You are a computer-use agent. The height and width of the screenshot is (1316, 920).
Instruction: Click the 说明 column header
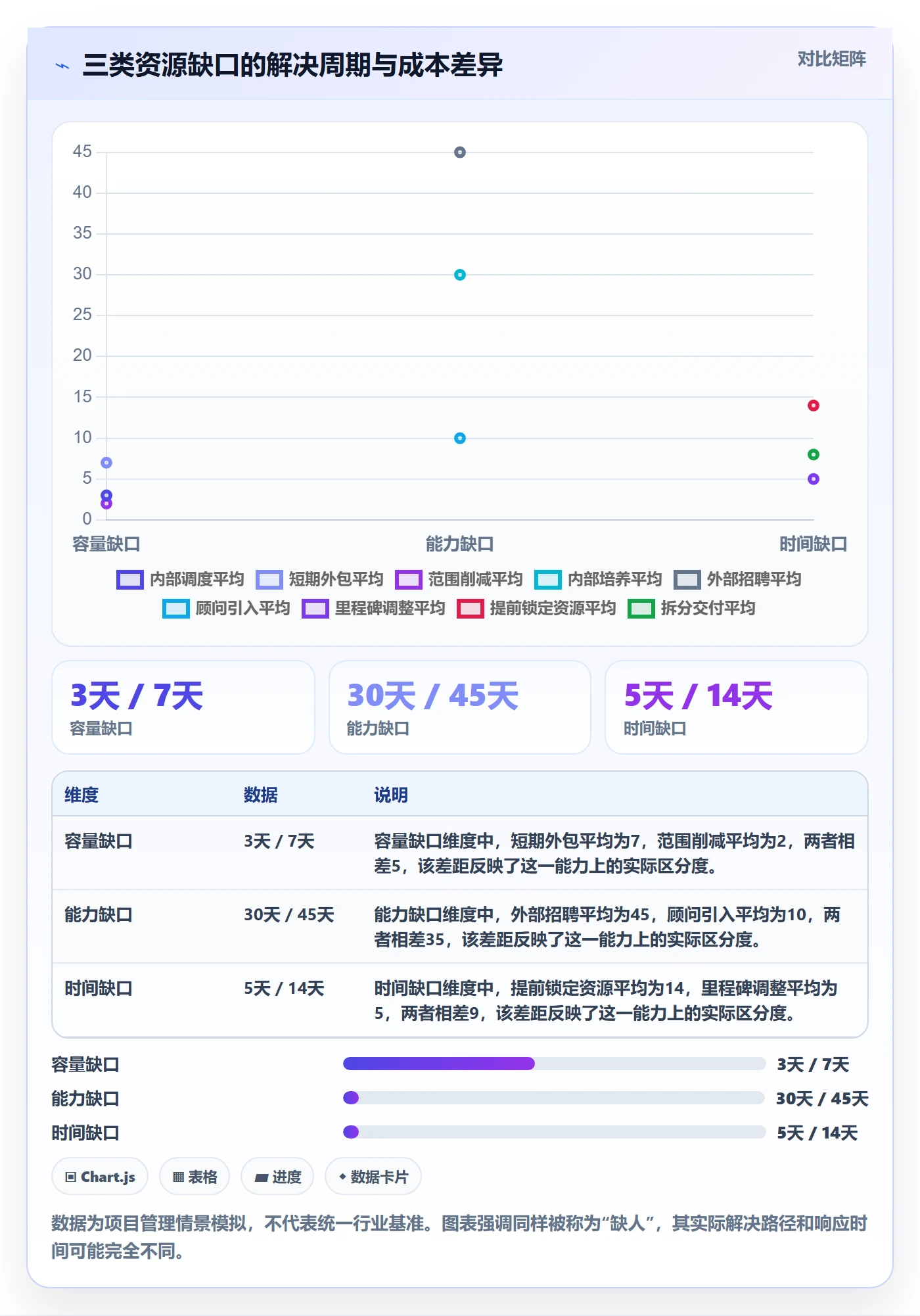click(x=391, y=795)
